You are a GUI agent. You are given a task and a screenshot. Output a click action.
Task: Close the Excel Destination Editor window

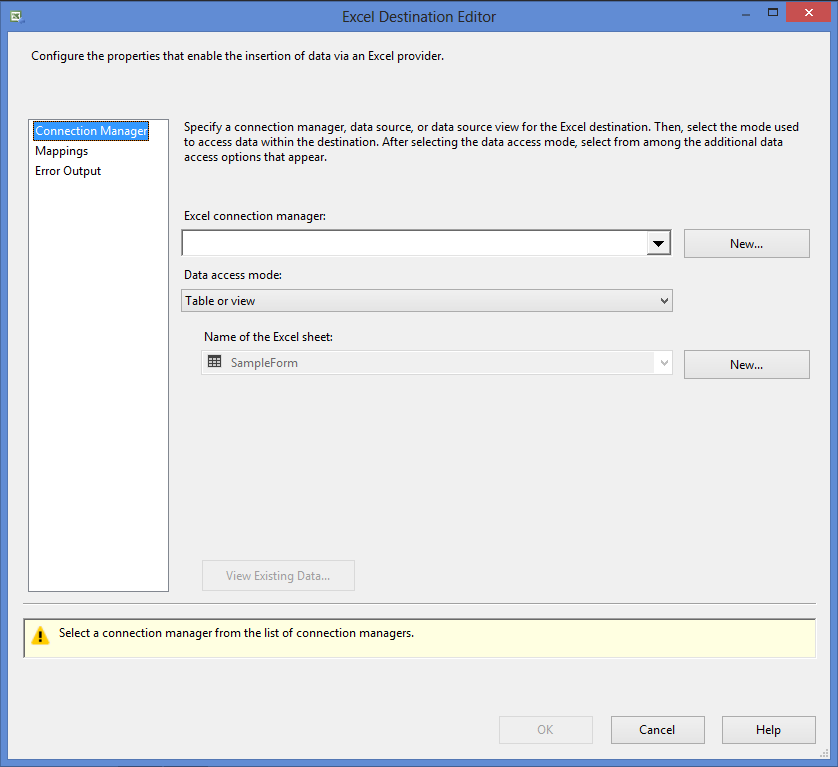pyautogui.click(x=809, y=12)
